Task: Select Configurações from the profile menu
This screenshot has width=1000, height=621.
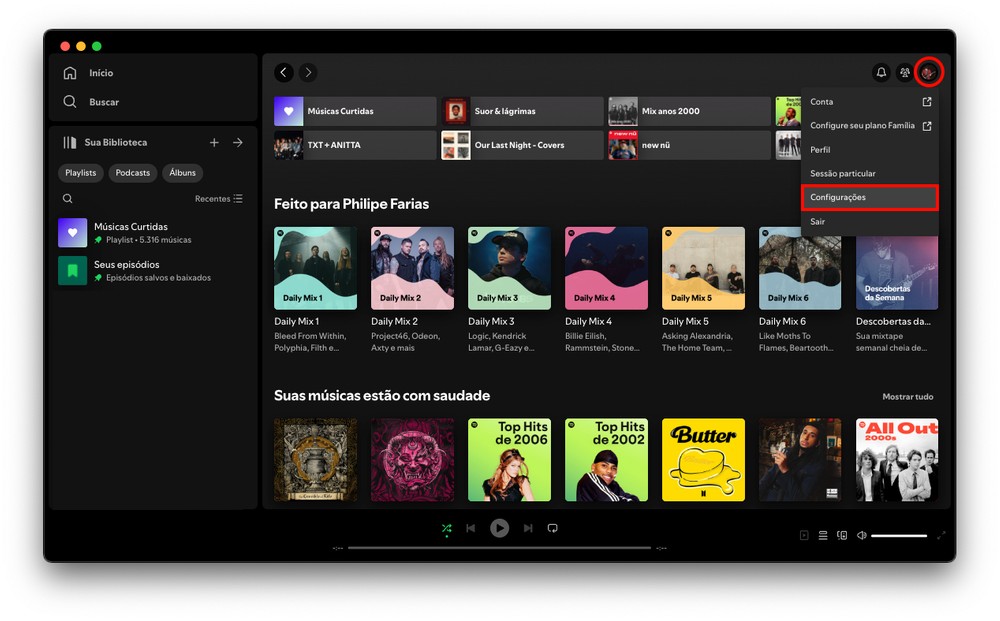Action: (x=869, y=198)
